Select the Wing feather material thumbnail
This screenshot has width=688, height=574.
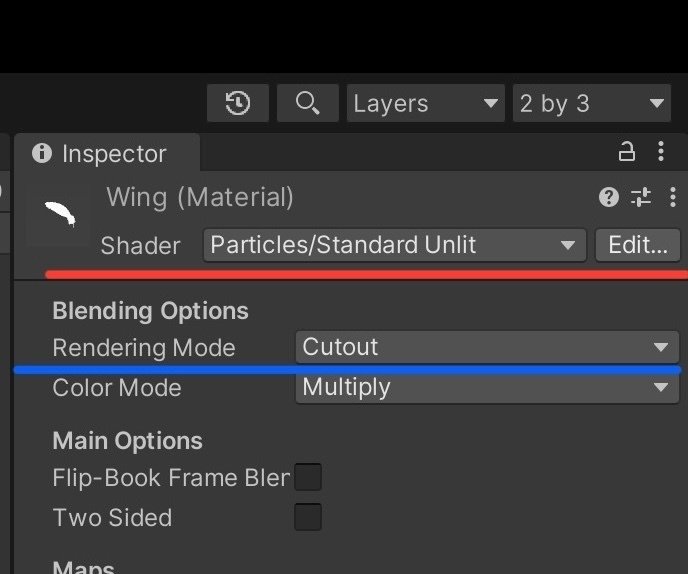point(60,214)
